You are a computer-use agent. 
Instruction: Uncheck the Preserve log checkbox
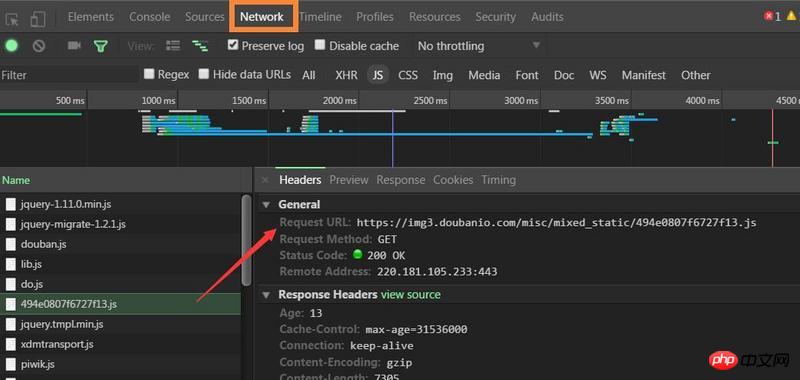(233, 45)
